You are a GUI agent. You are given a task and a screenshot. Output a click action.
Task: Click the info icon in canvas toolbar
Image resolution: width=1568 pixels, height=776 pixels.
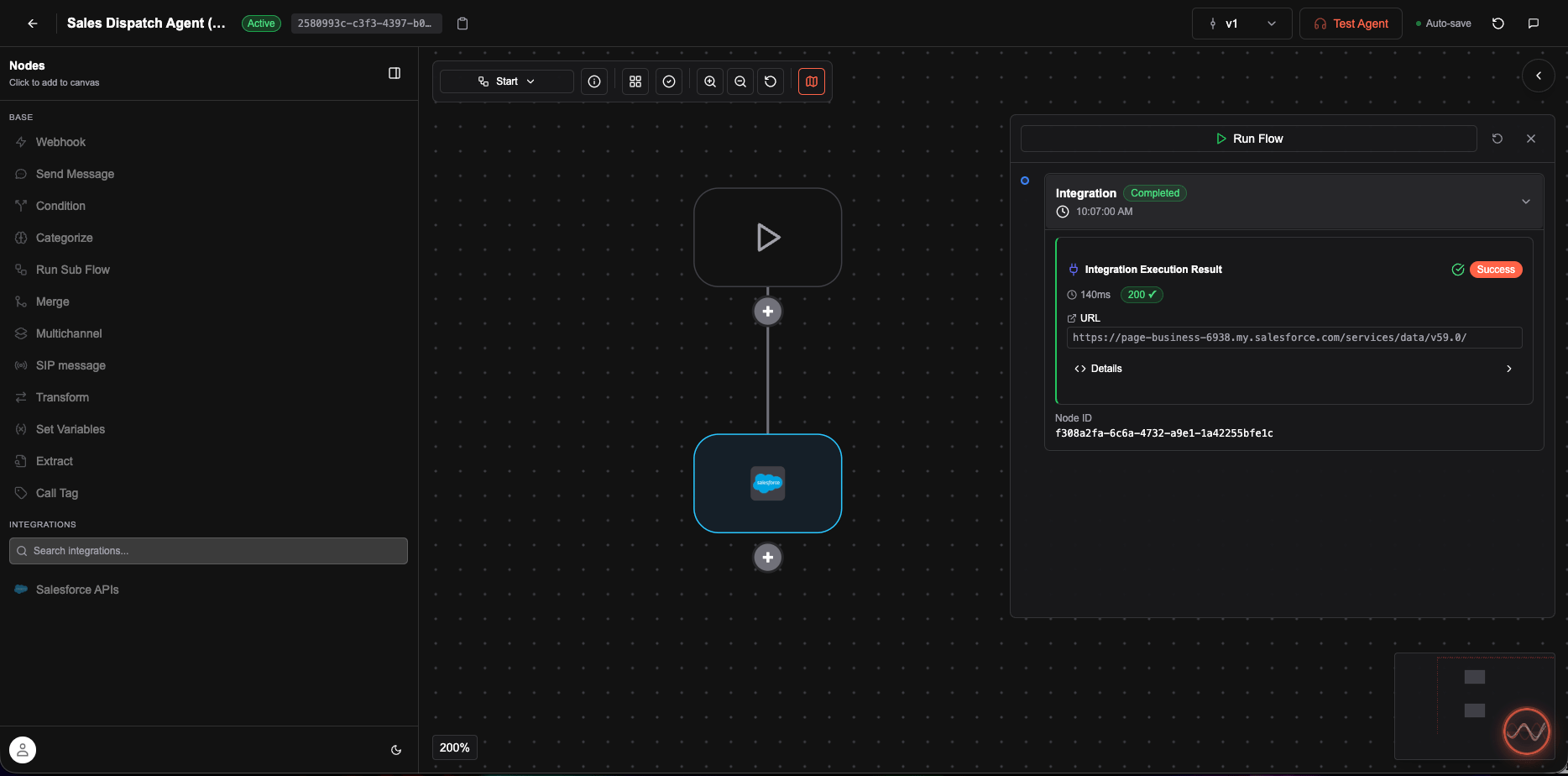tap(594, 81)
